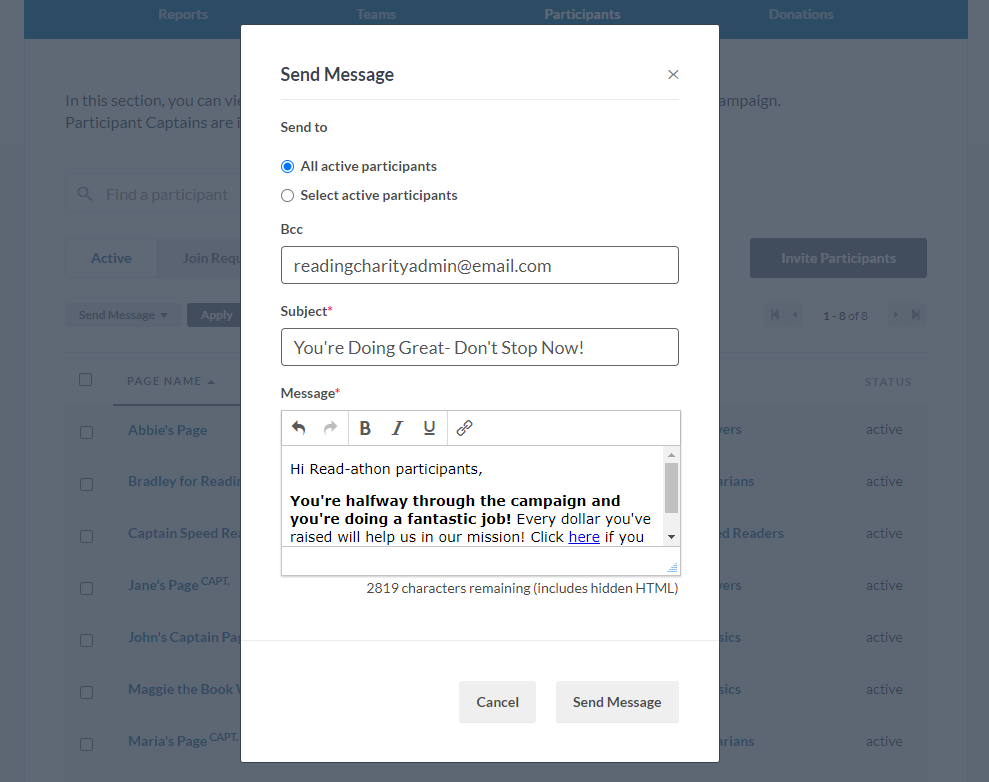The image size is (989, 782).
Task: Go to first page of participants
Action: (x=775, y=315)
